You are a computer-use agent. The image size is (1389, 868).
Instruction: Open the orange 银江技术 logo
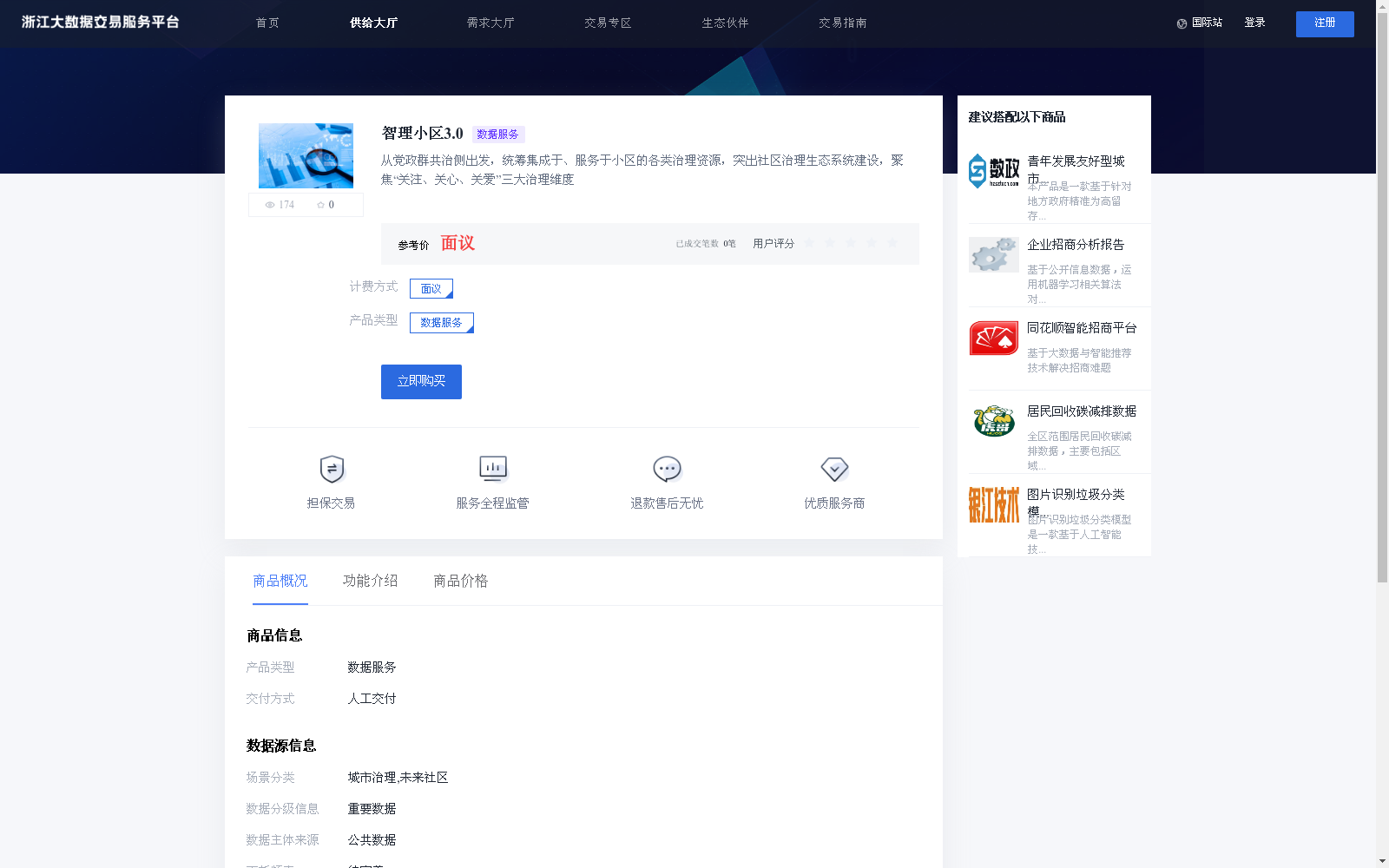[994, 504]
